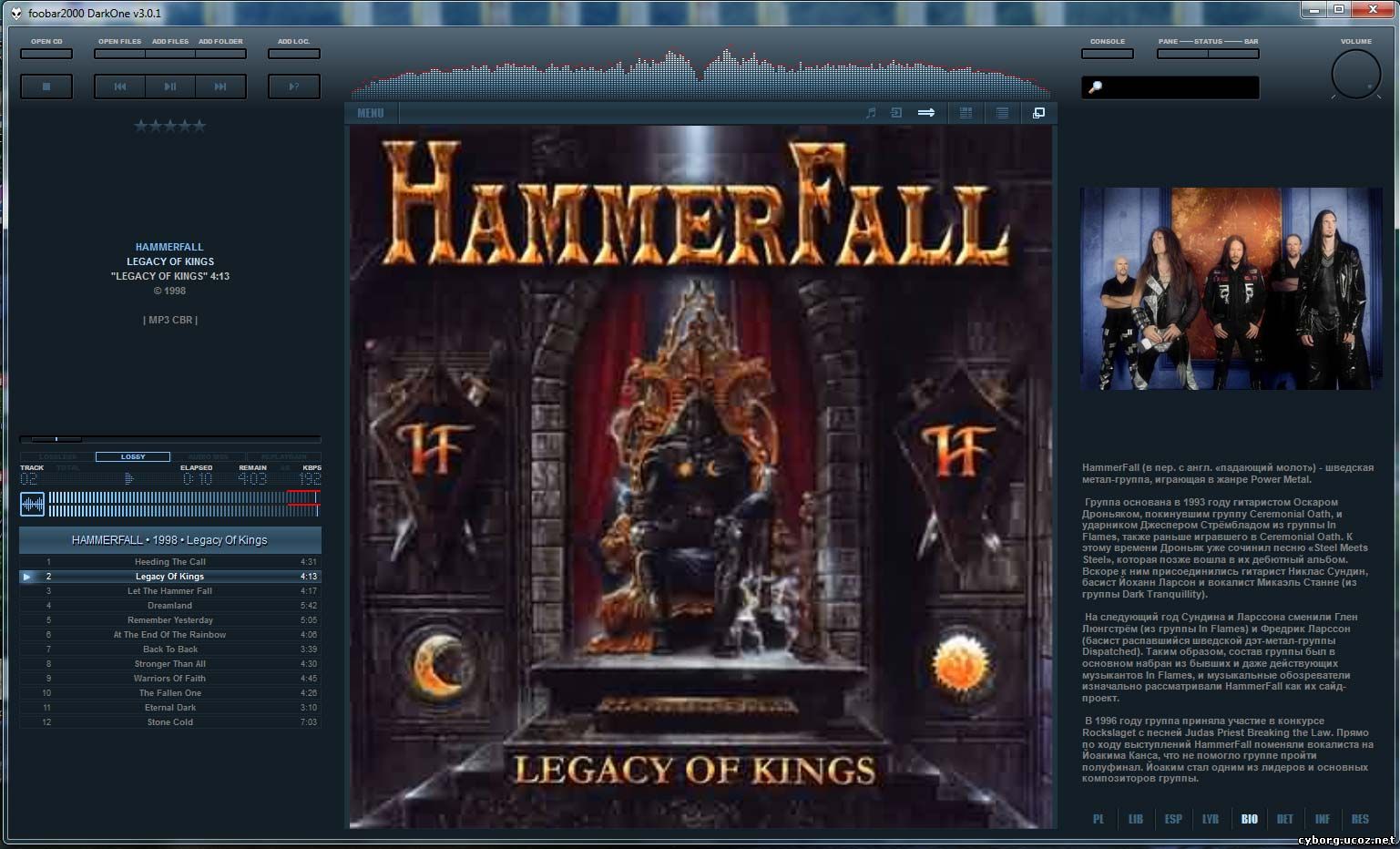Click the magnifier search icon

coord(1096,87)
